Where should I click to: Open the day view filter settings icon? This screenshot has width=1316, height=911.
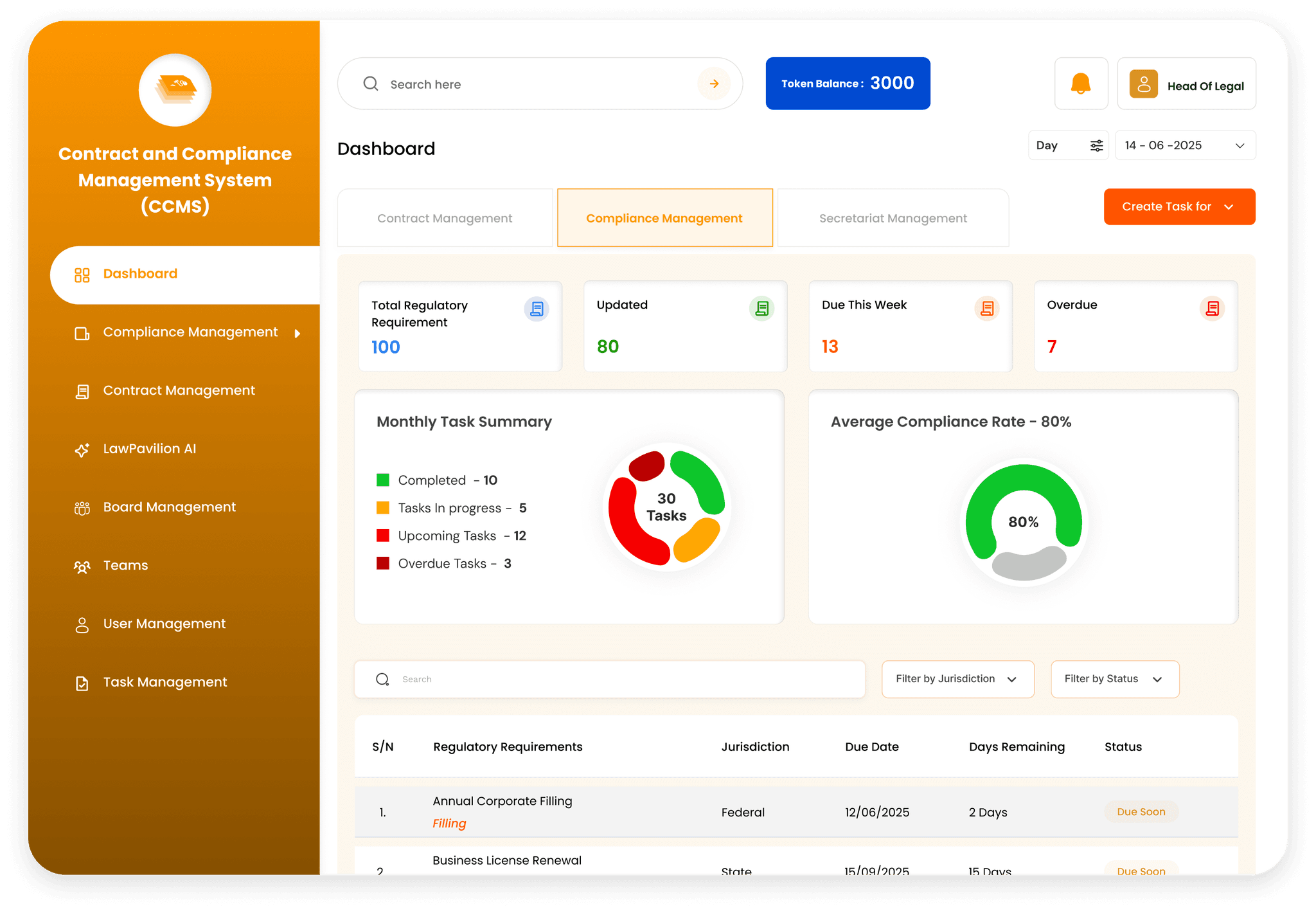(1096, 145)
